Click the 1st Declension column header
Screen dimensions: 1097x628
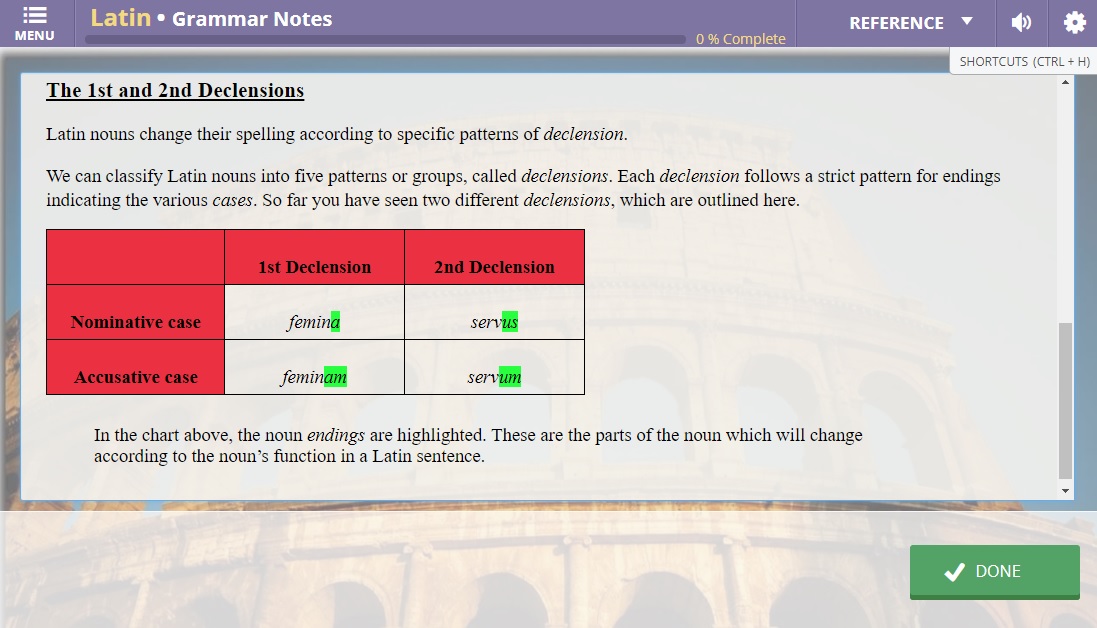[x=314, y=268]
